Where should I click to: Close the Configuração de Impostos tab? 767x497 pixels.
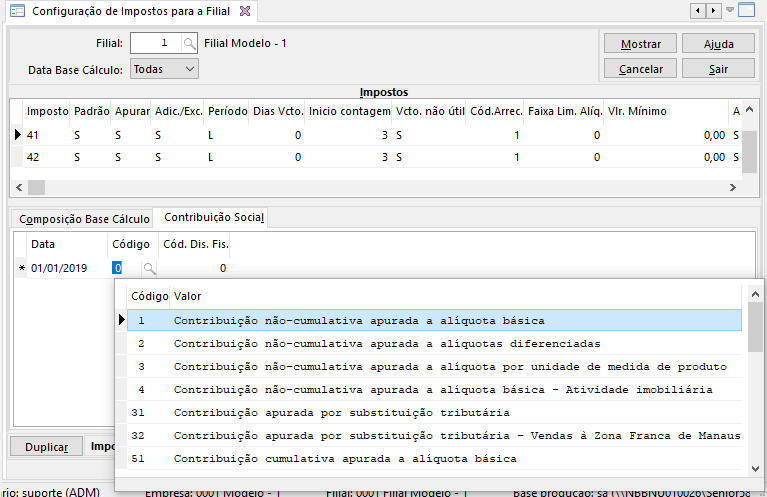245,11
